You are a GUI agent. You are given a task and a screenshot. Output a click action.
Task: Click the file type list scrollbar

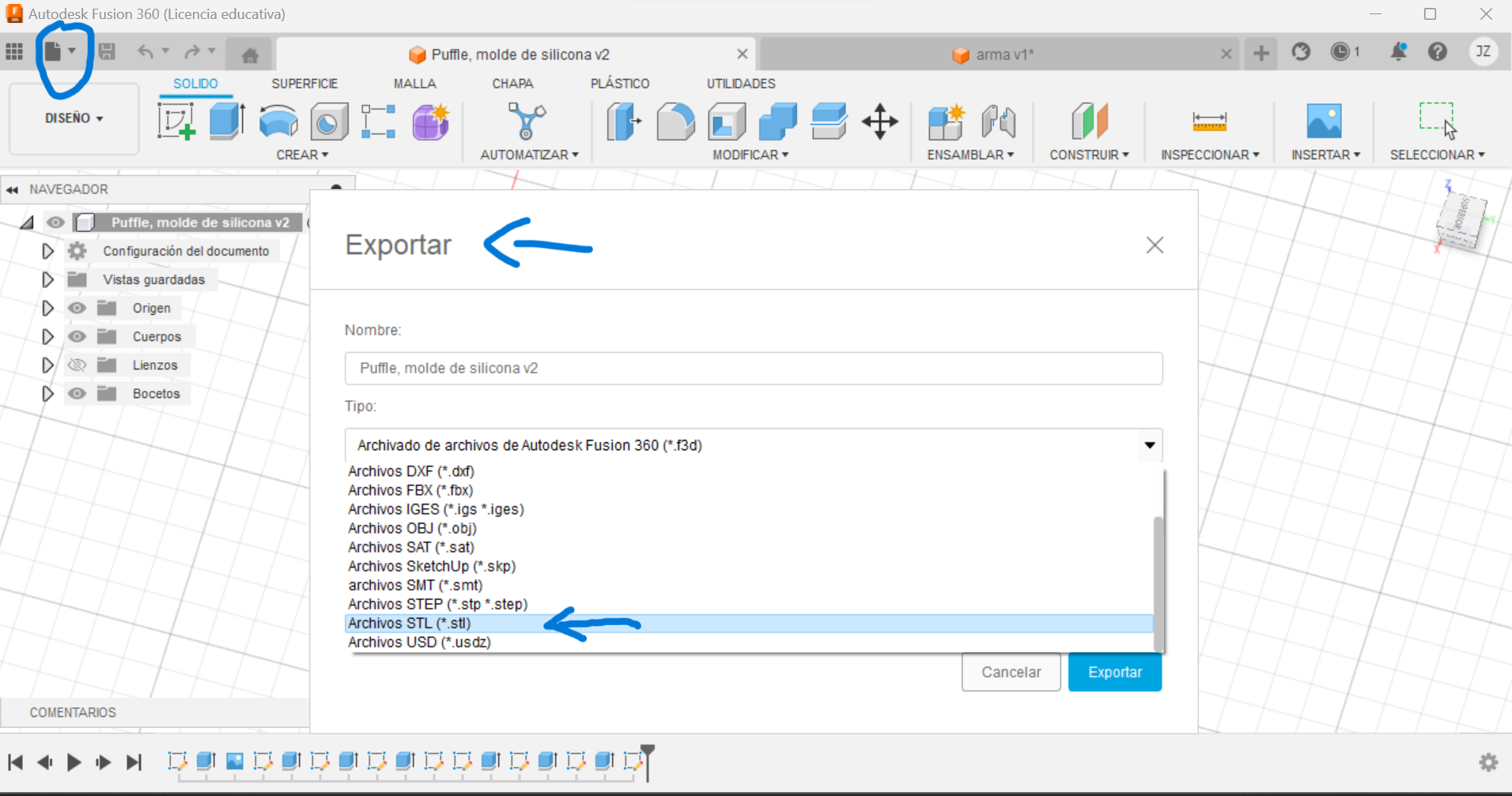[1159, 583]
